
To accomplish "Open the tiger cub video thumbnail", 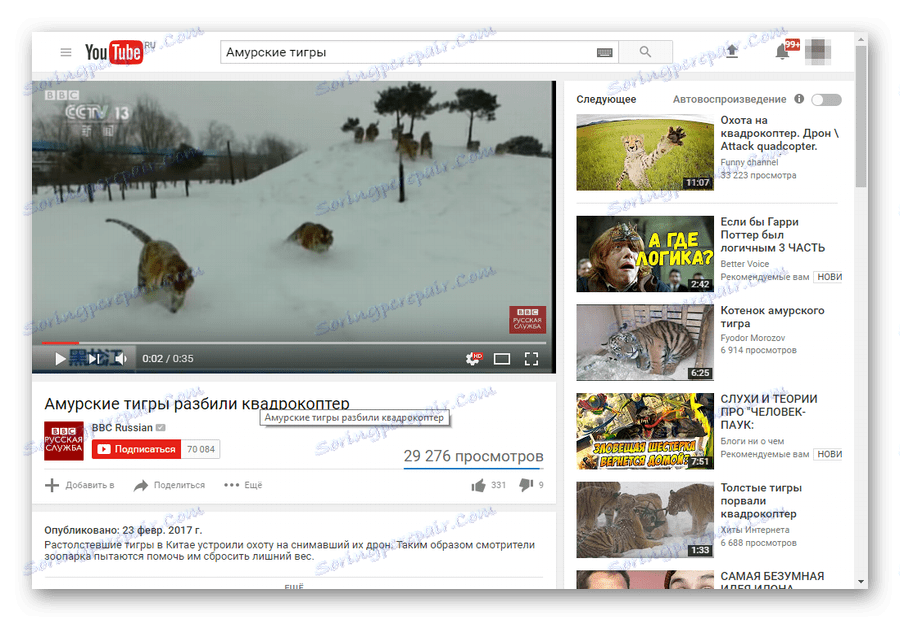I will tap(645, 342).
